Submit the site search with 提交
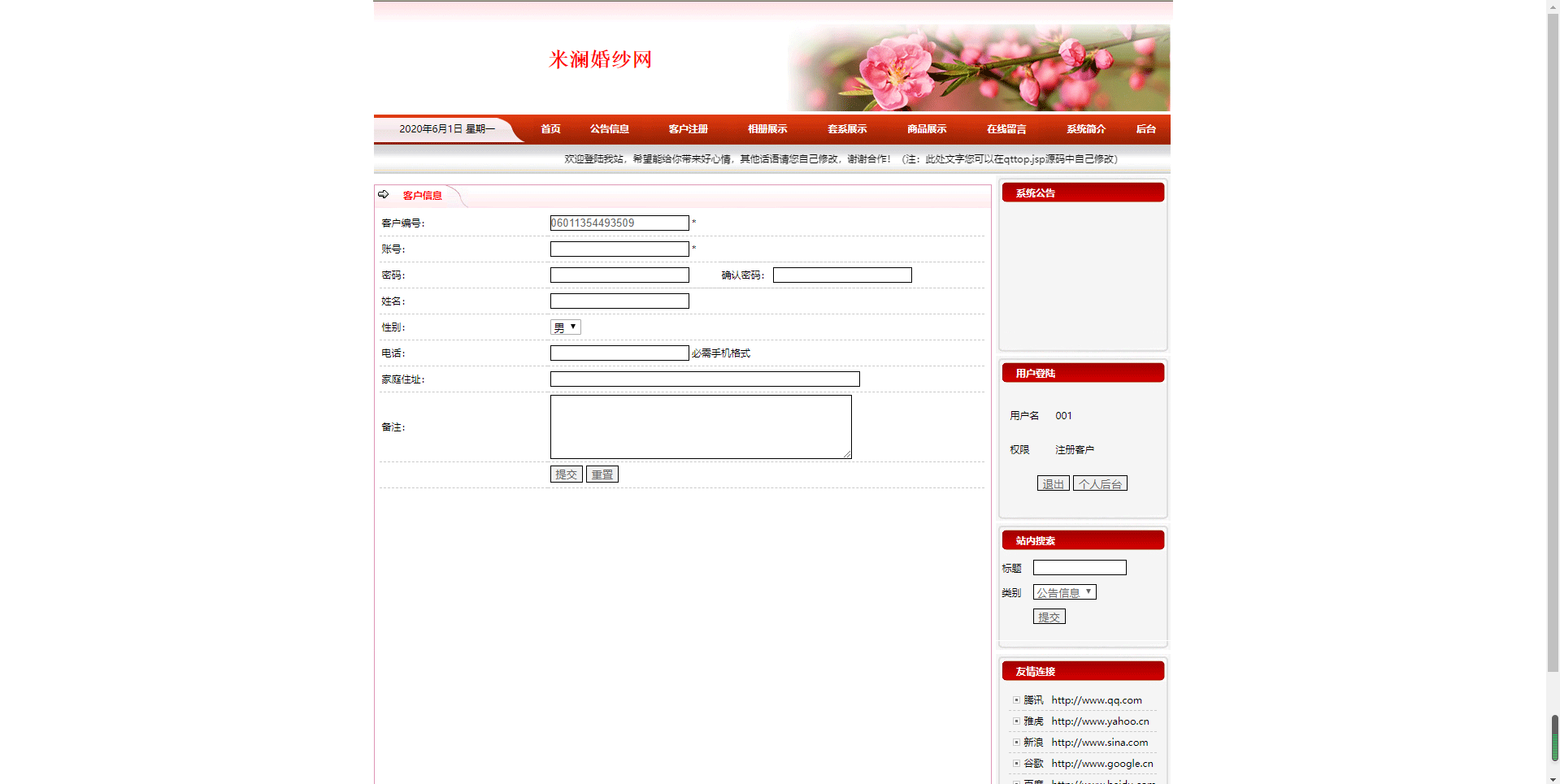The width and height of the screenshot is (1560, 784). 1049,617
